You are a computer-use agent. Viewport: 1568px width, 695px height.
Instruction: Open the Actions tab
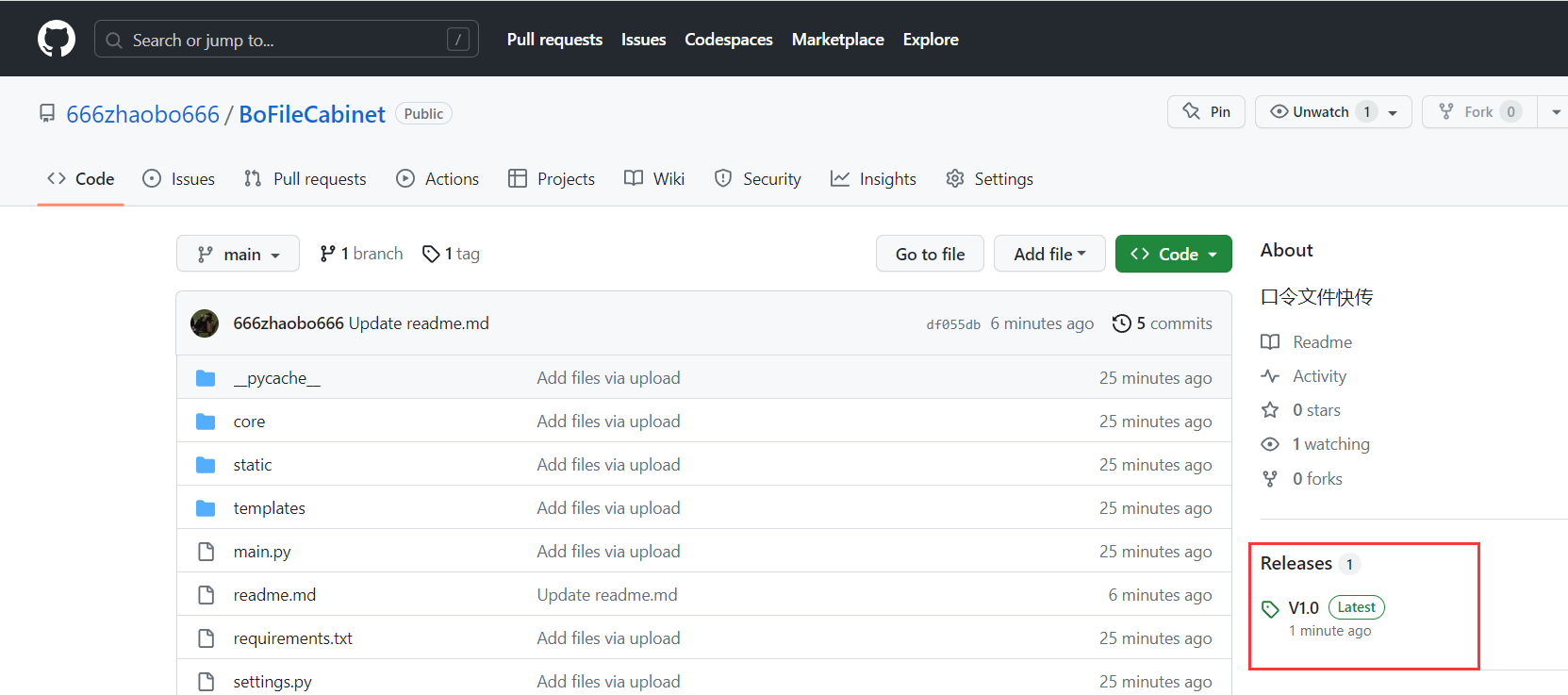pyautogui.click(x=437, y=178)
